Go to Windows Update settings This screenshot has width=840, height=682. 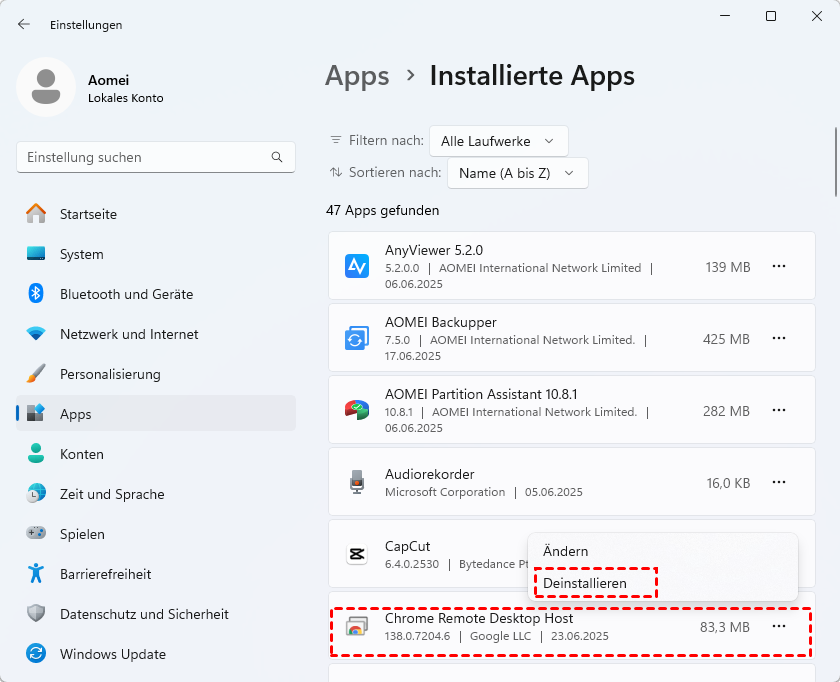coord(113,654)
